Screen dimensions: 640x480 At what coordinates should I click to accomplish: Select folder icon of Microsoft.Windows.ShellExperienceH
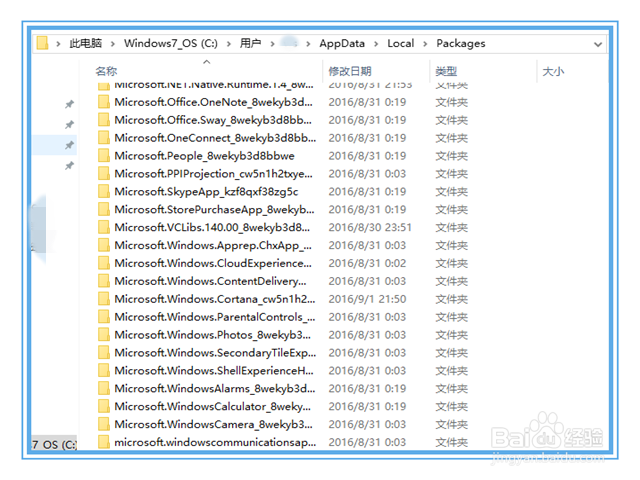pos(104,371)
